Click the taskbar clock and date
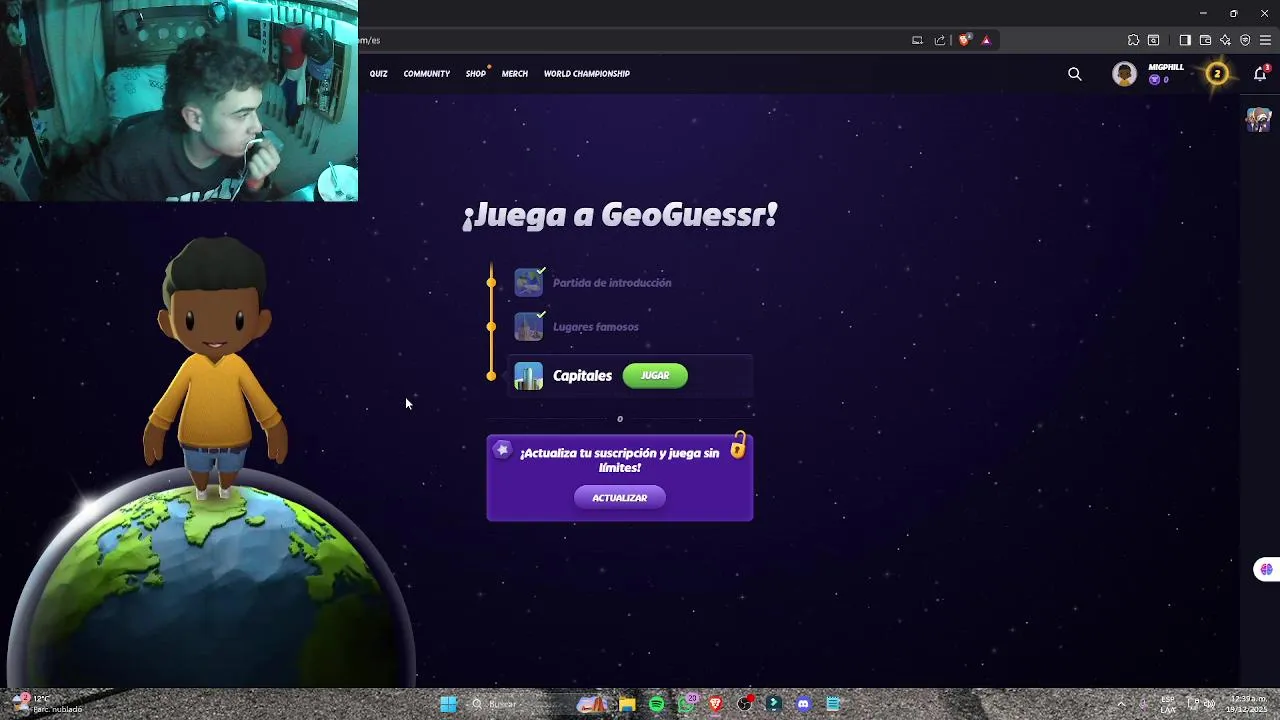Viewport: 1280px width, 720px height. coord(1247,704)
